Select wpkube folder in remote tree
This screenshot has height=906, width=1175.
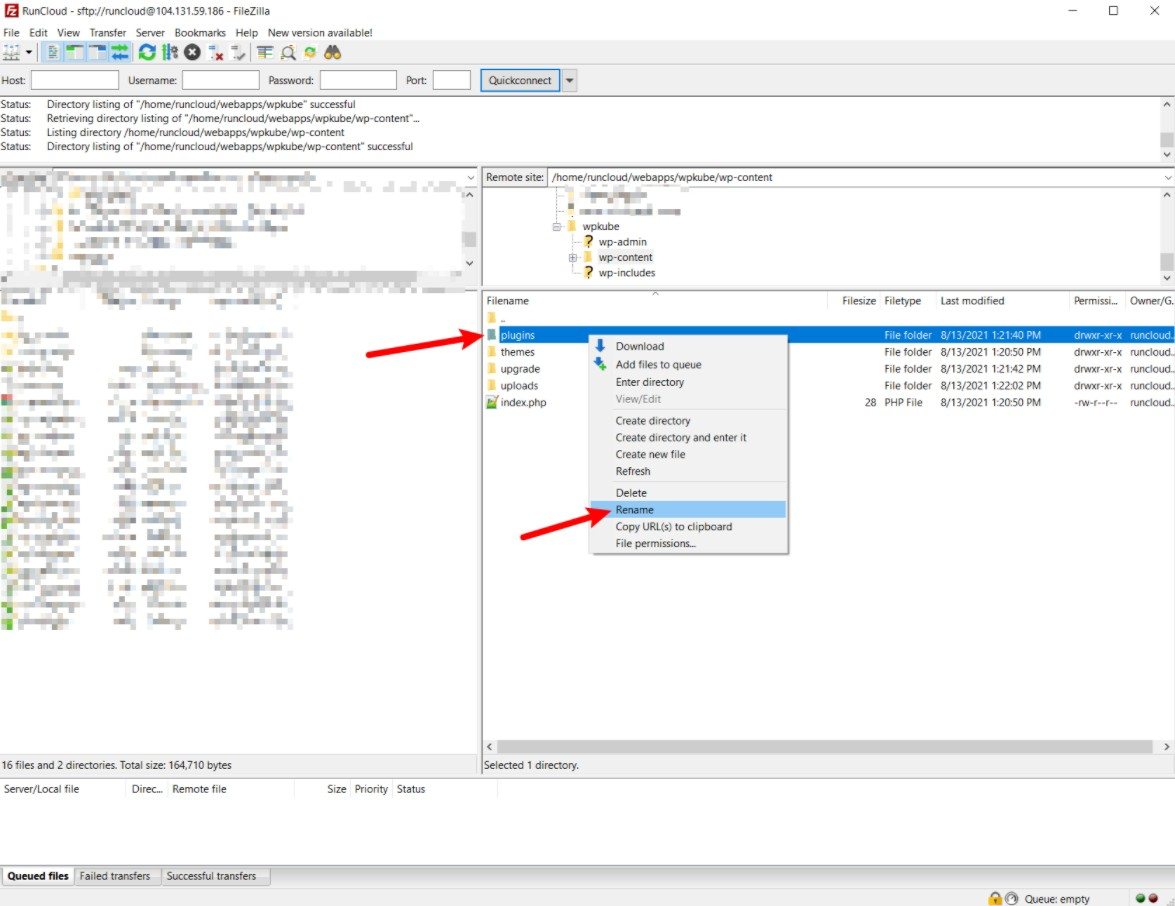[601, 226]
